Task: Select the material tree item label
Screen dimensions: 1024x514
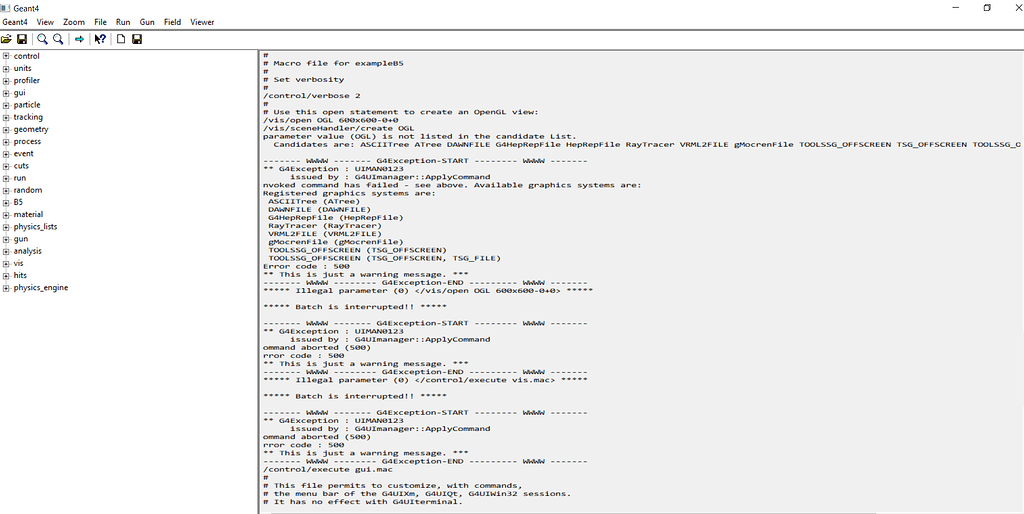Action: coord(28,214)
